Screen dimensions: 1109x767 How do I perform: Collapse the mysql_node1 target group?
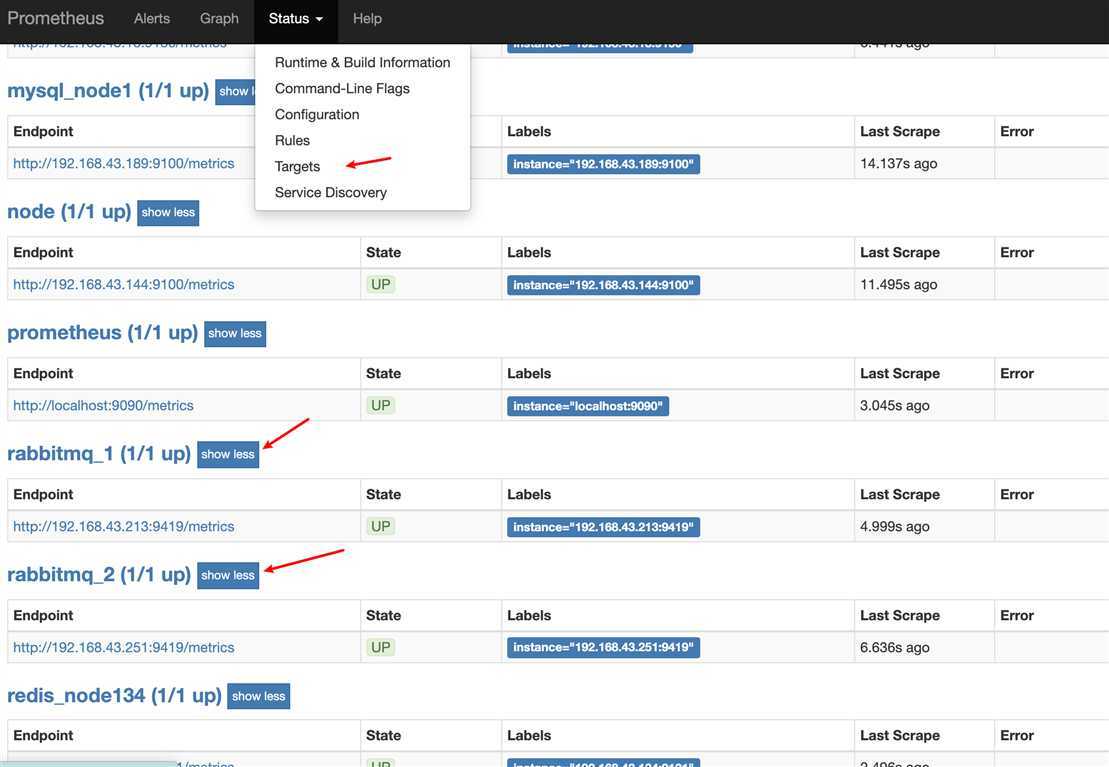click(x=235, y=91)
